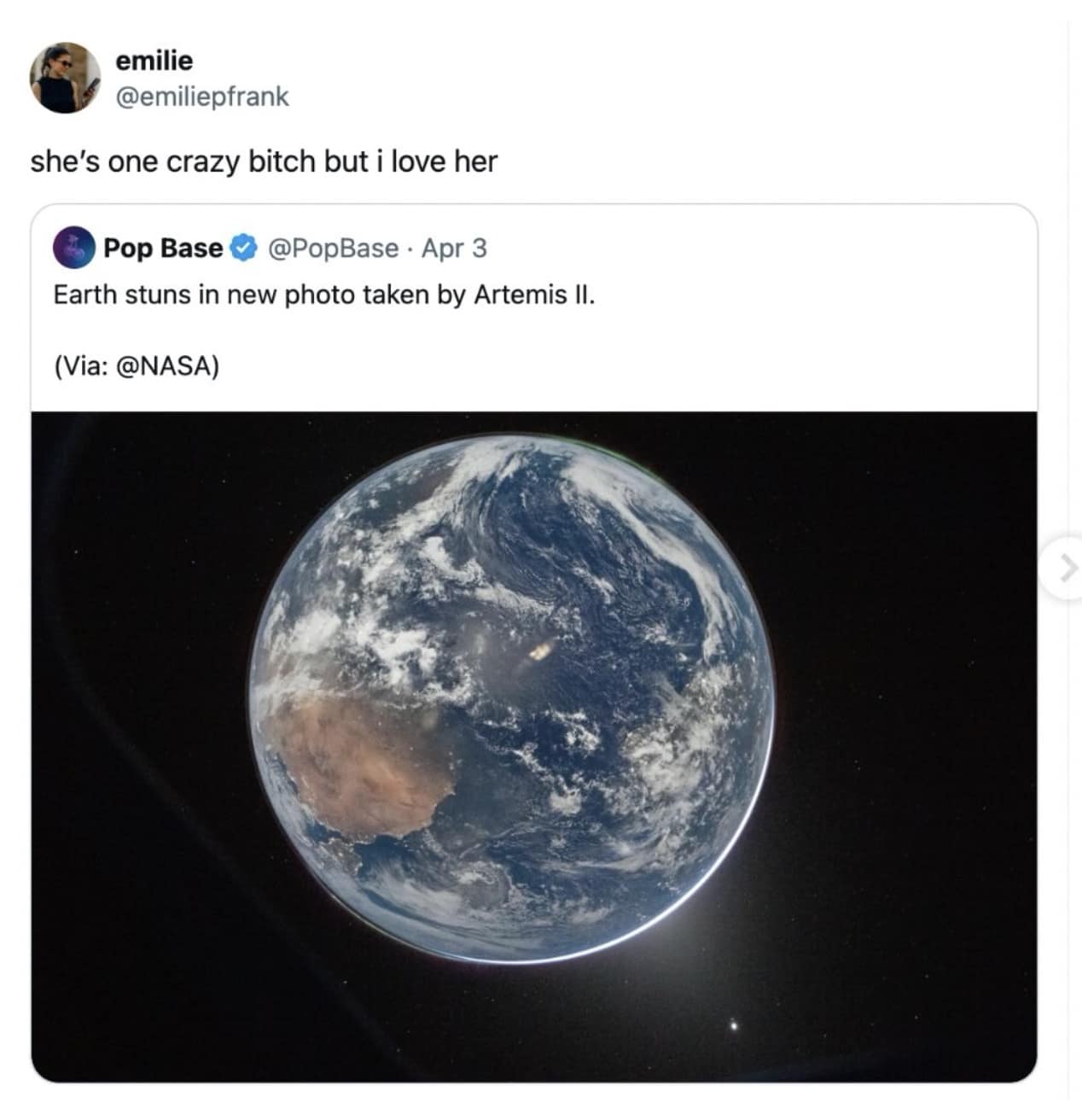
Task: Click the @emiliepfrank handle
Action: (x=201, y=96)
